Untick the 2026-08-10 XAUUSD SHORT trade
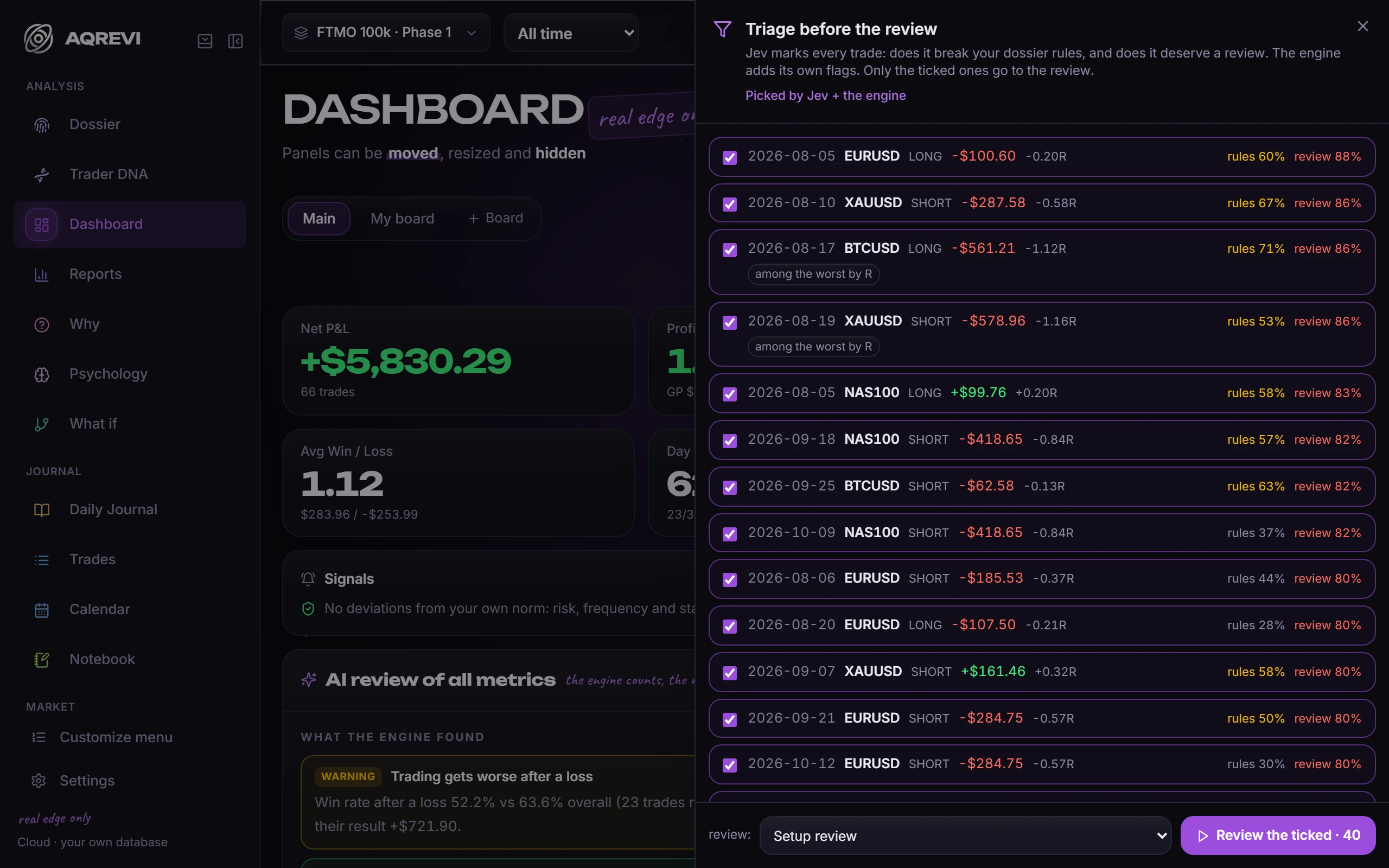The width and height of the screenshot is (1389, 868). 730,204
